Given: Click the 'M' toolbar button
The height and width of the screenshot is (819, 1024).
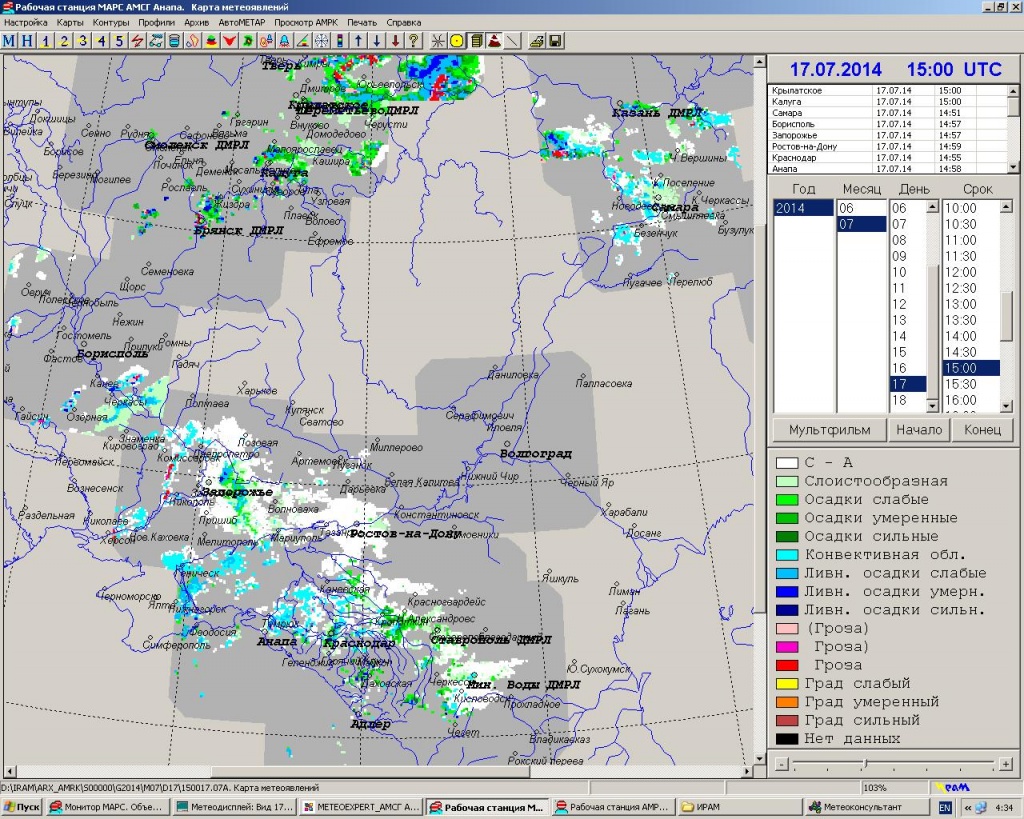Looking at the screenshot, I should tap(9, 41).
